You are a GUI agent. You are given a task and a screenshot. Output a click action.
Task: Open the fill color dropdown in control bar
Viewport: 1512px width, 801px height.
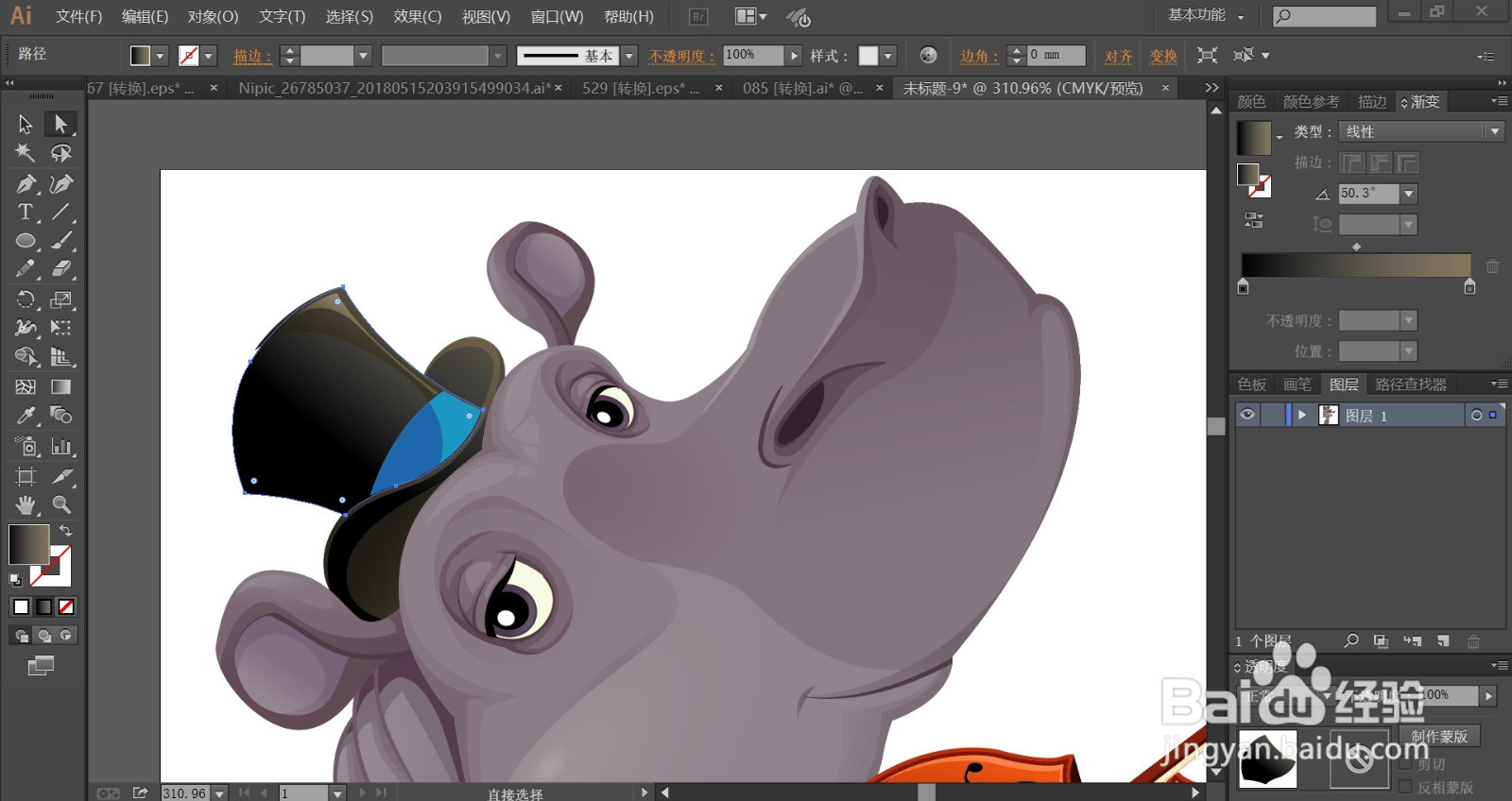tap(160, 56)
